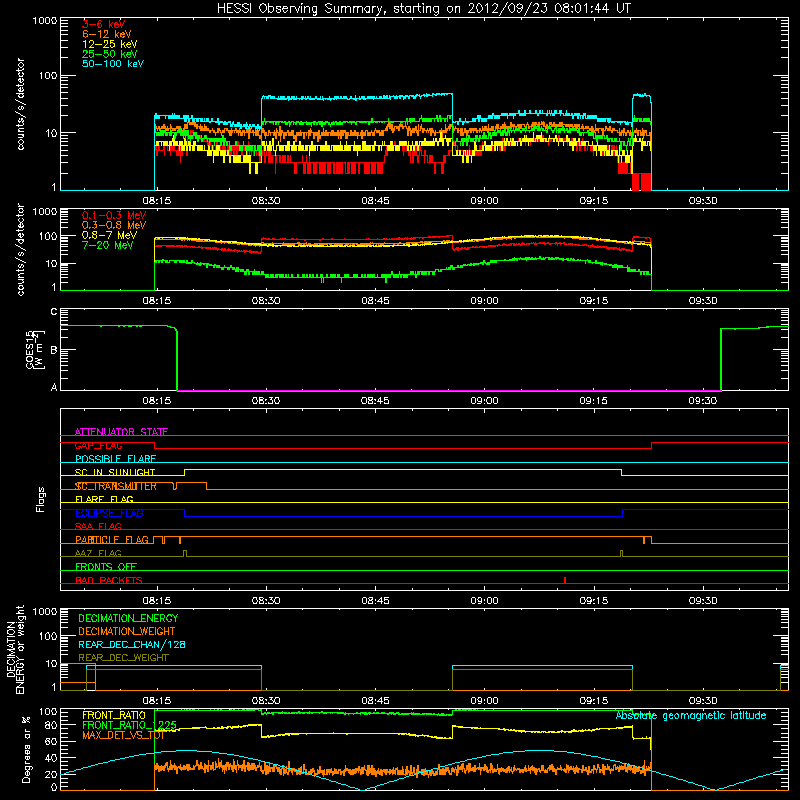The image size is (800, 800).
Task: Click the FRONT_RATIO legend label
Action: tap(114, 715)
